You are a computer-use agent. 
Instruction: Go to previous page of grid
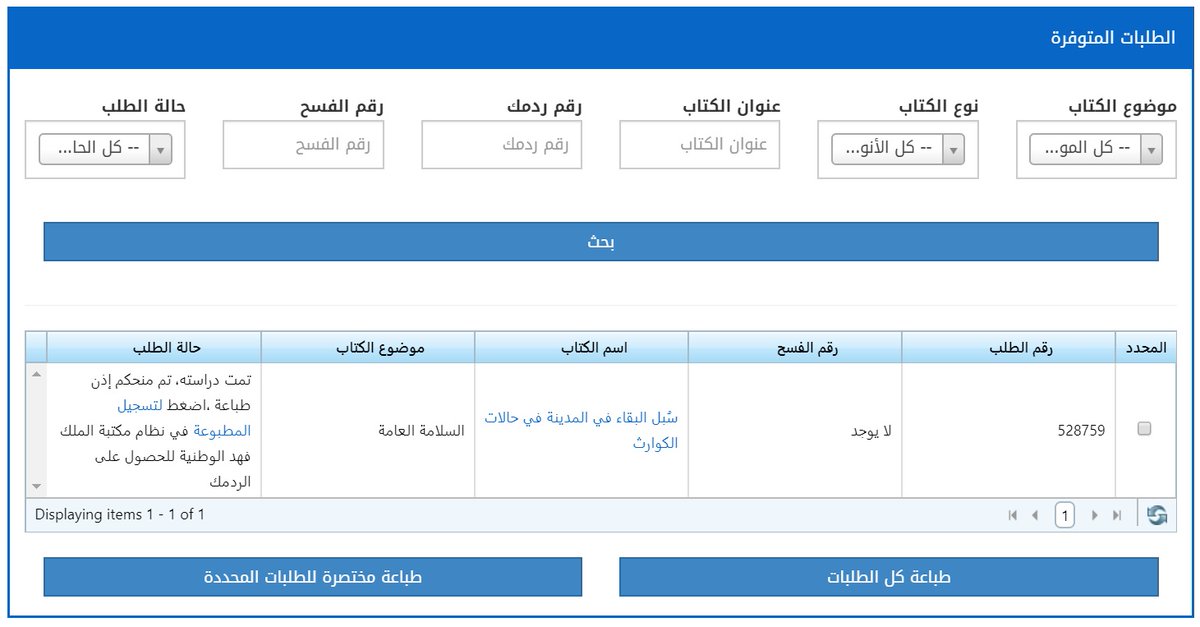(1035, 515)
